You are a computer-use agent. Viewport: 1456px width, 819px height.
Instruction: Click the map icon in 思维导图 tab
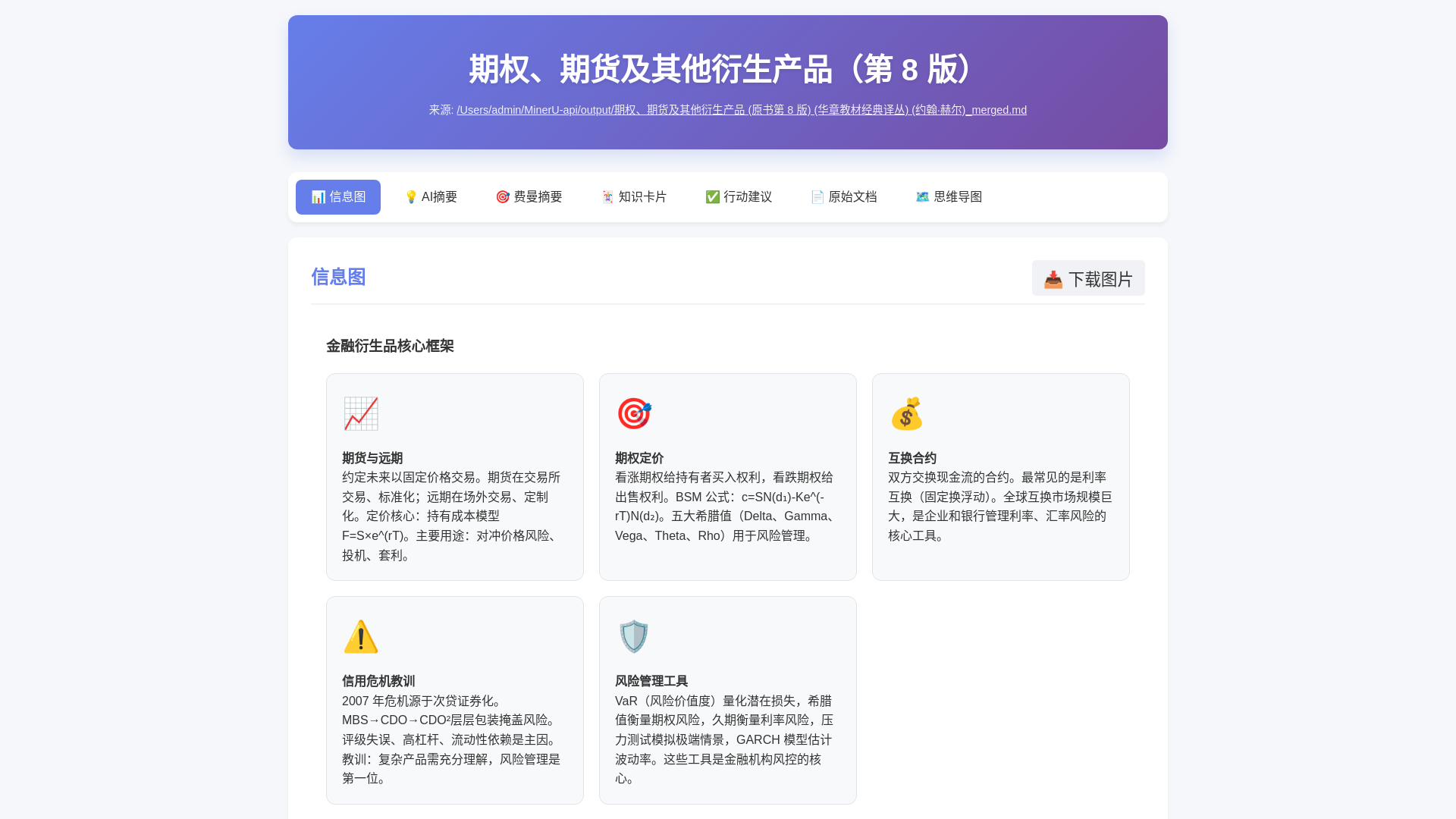(x=923, y=197)
